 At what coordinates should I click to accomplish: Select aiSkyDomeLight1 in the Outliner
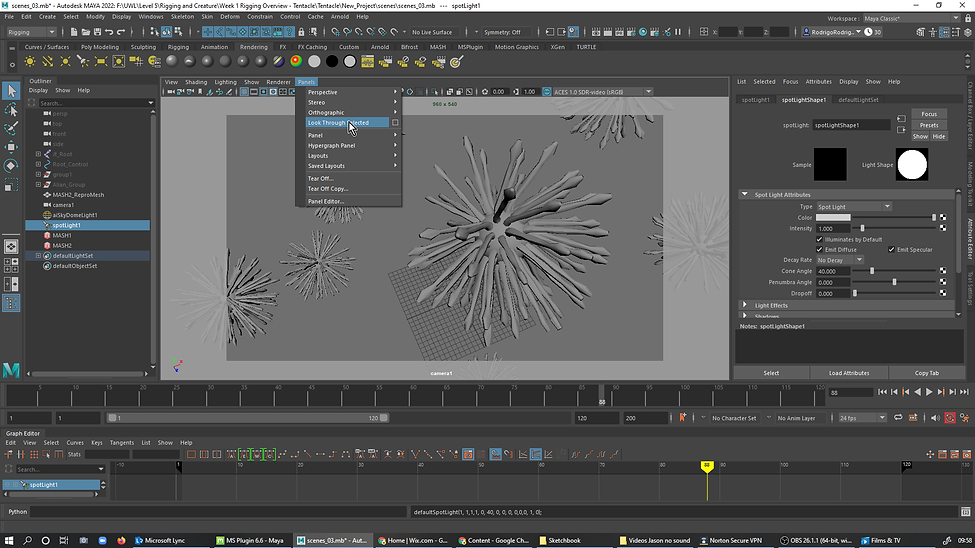point(75,215)
